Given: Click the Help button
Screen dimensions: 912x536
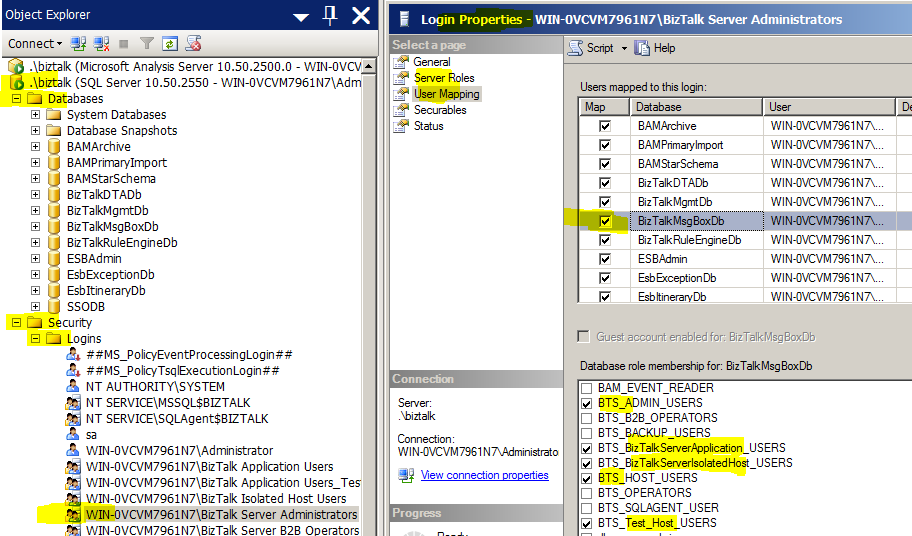Looking at the screenshot, I should 655,48.
